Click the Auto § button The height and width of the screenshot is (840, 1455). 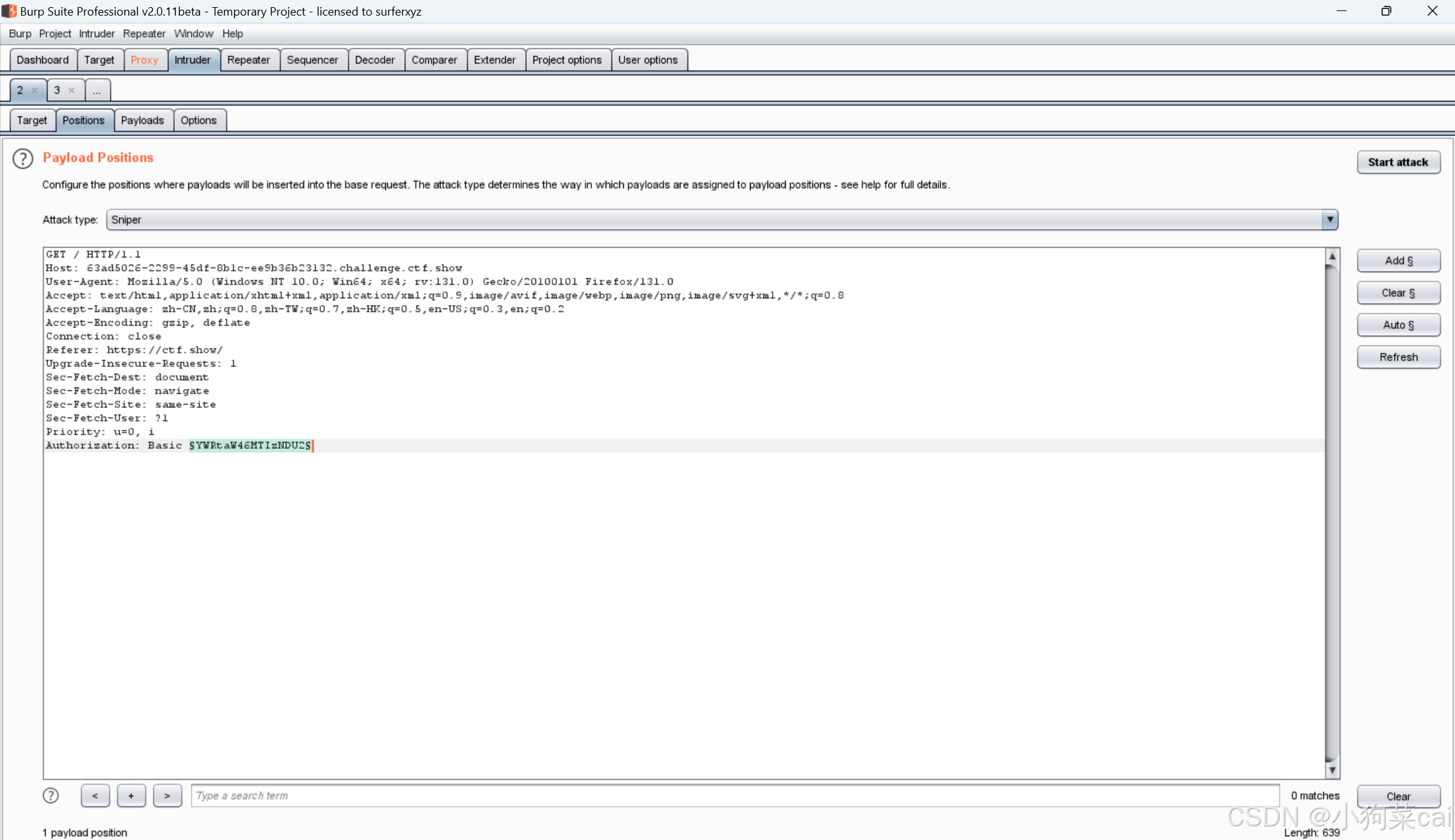(1398, 325)
